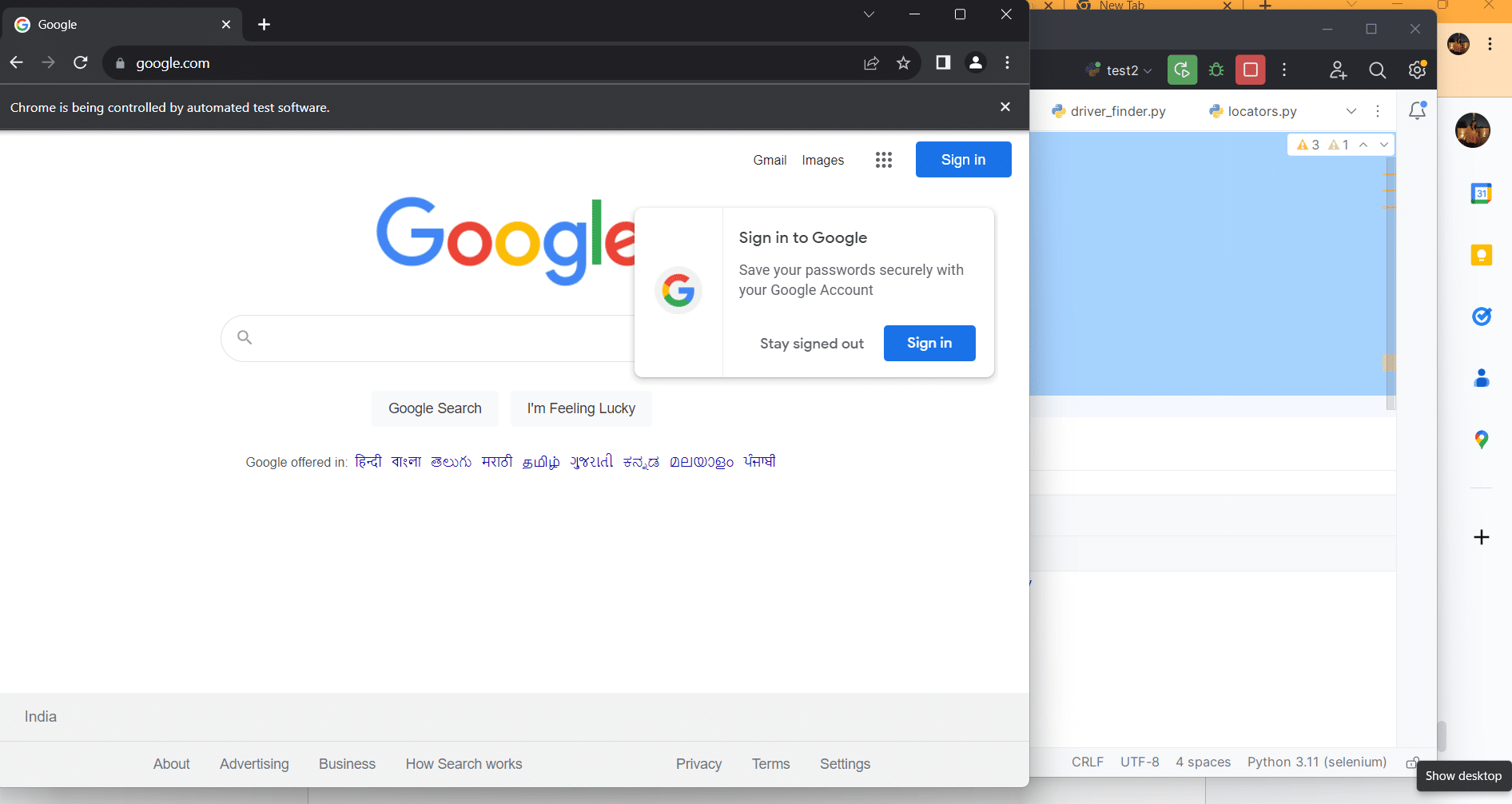This screenshot has width=1512, height=804.
Task: Change CRLF line separator in status bar
Action: click(x=1088, y=762)
